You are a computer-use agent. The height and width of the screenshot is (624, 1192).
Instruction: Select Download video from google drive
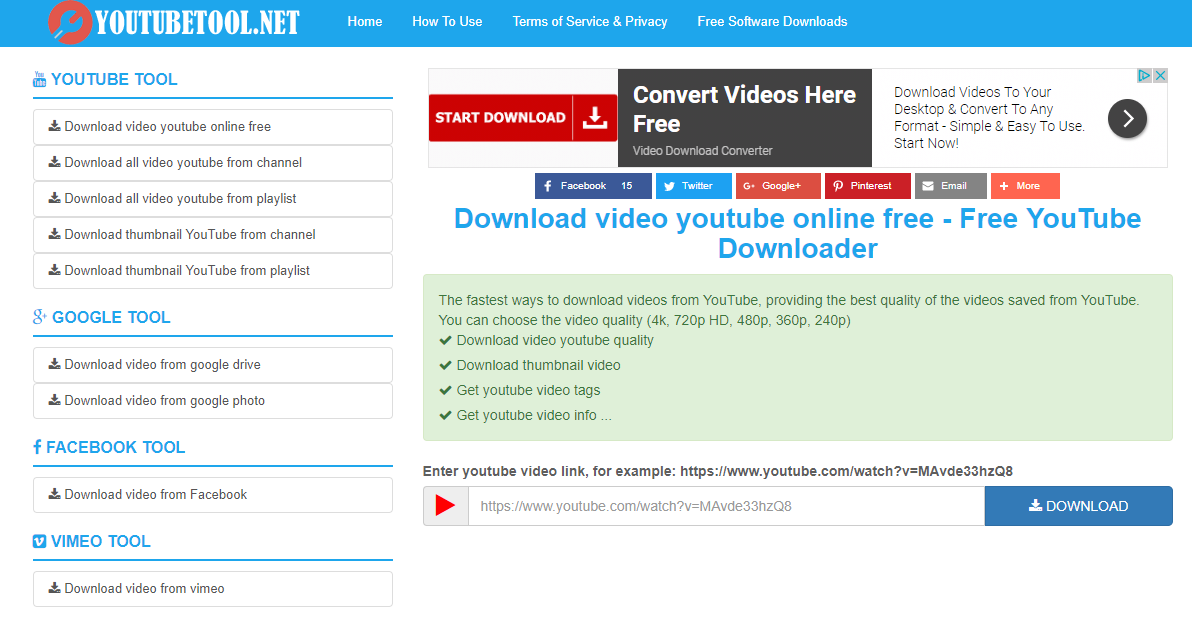point(212,365)
